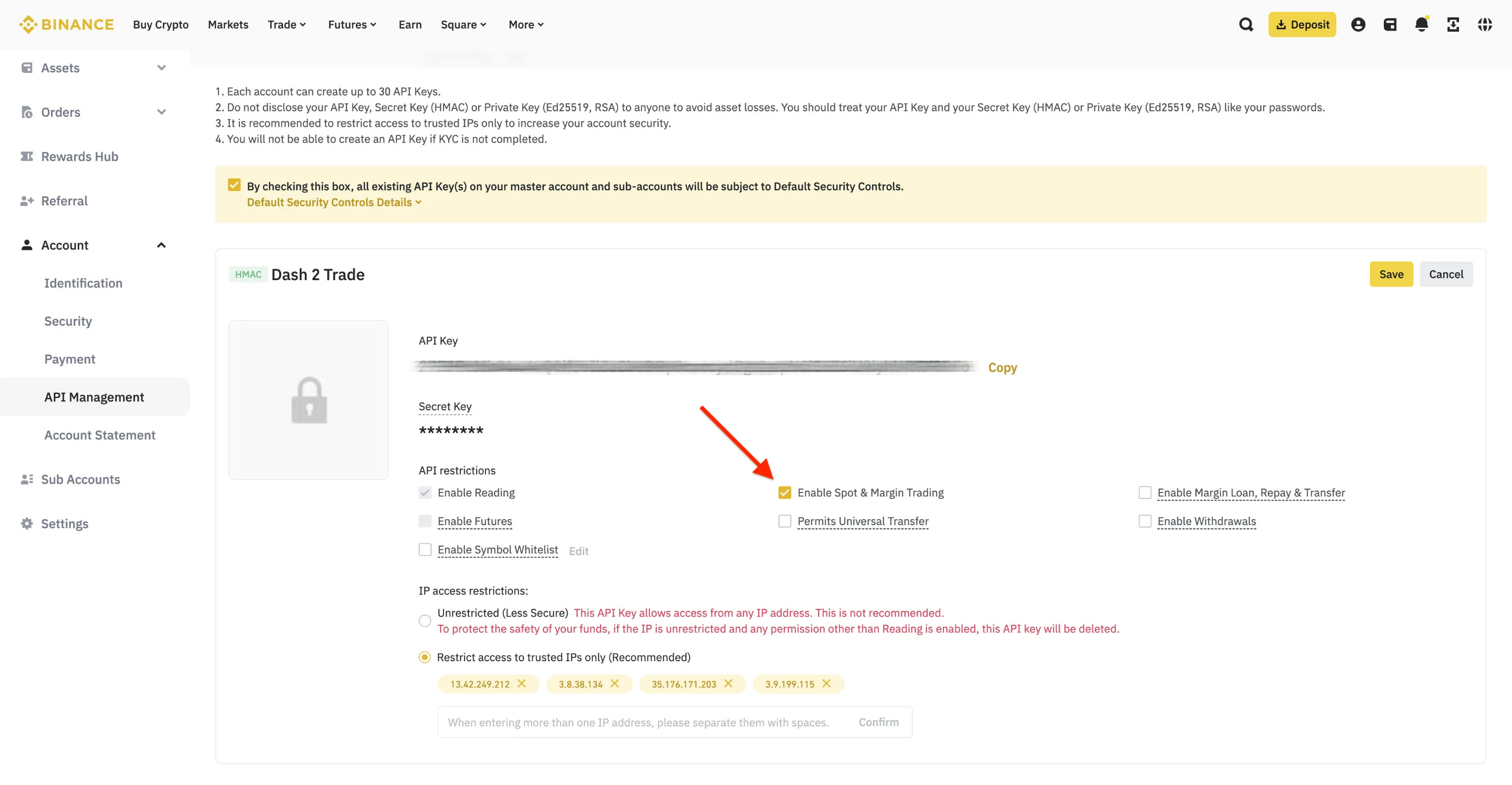The image size is (1512, 785).
Task: Remove IP 13.42.249.212
Action: coord(522,684)
